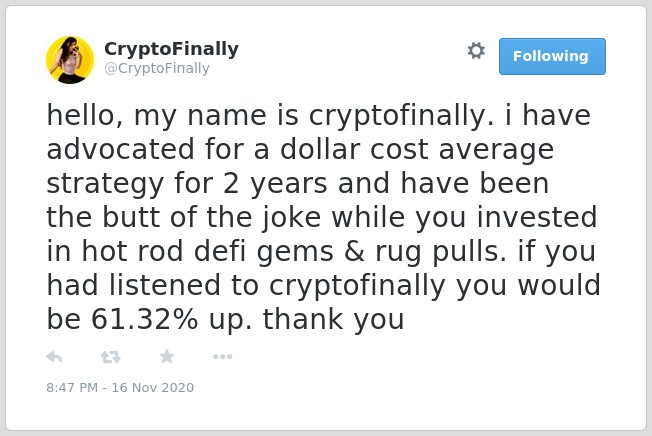Open CryptoFinally's profile avatar picture
Screen dimensions: 652x436
(70, 60)
